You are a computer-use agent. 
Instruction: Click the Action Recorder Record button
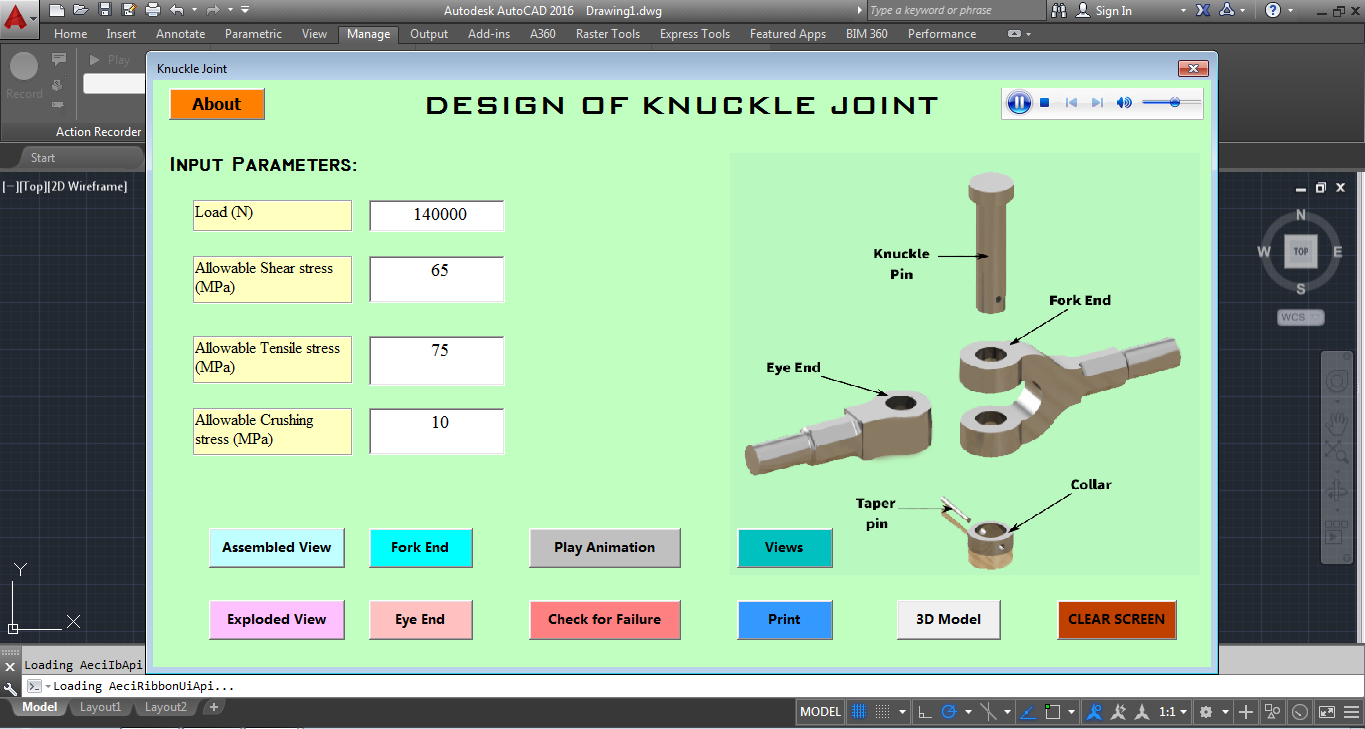24,76
